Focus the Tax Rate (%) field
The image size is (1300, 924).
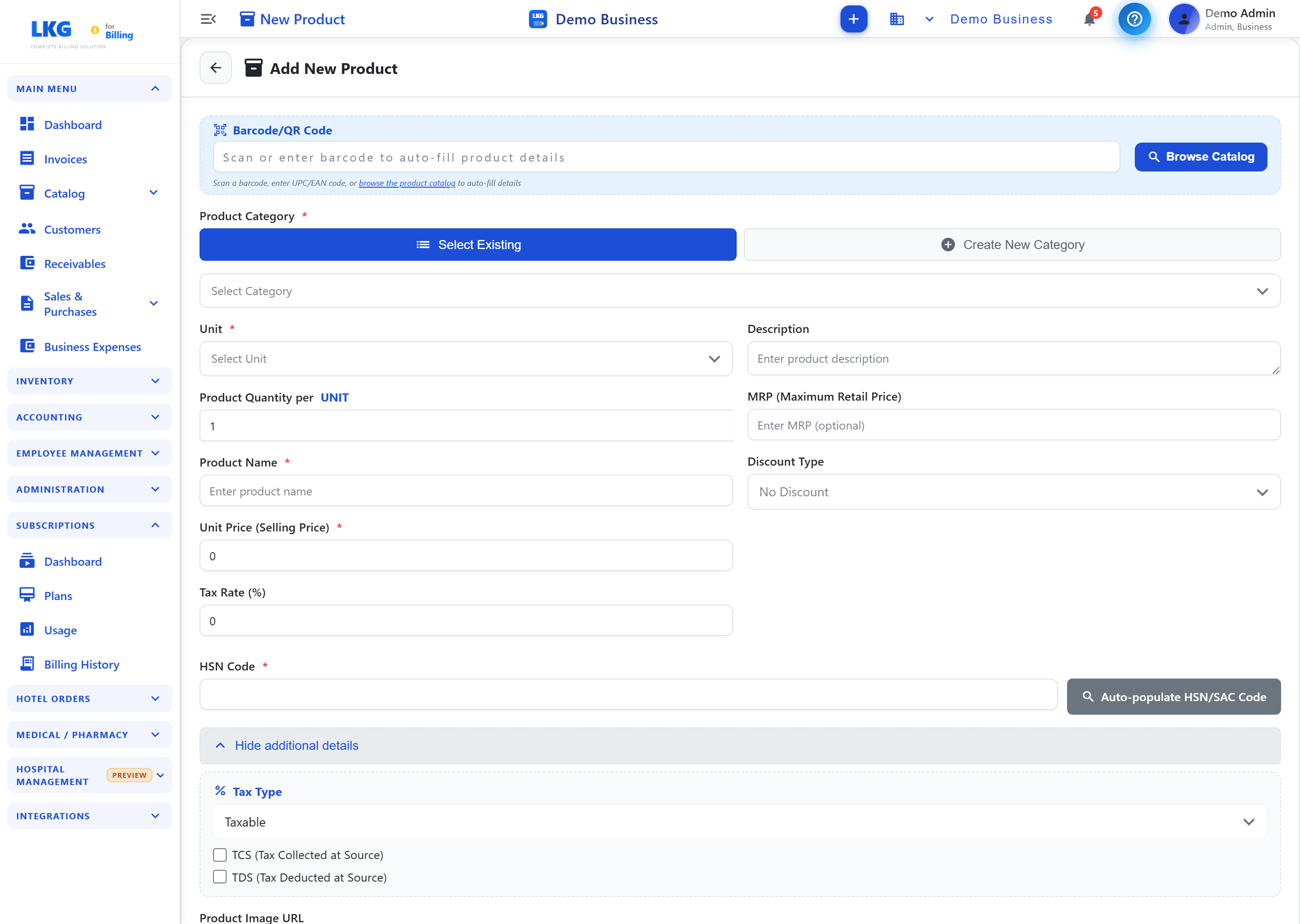465,621
